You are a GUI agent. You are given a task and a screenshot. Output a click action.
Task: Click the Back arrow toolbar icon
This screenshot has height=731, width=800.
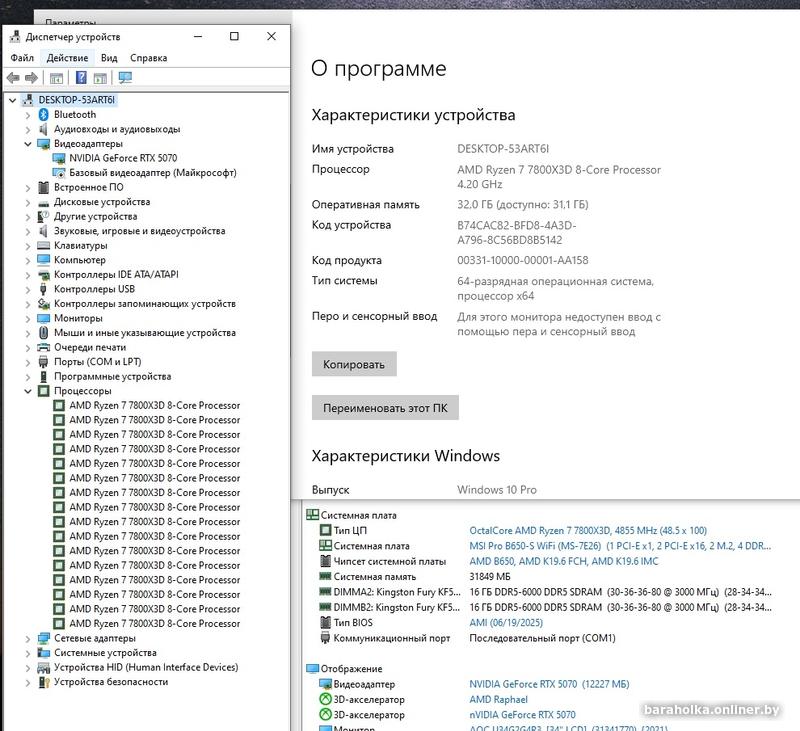[13, 78]
